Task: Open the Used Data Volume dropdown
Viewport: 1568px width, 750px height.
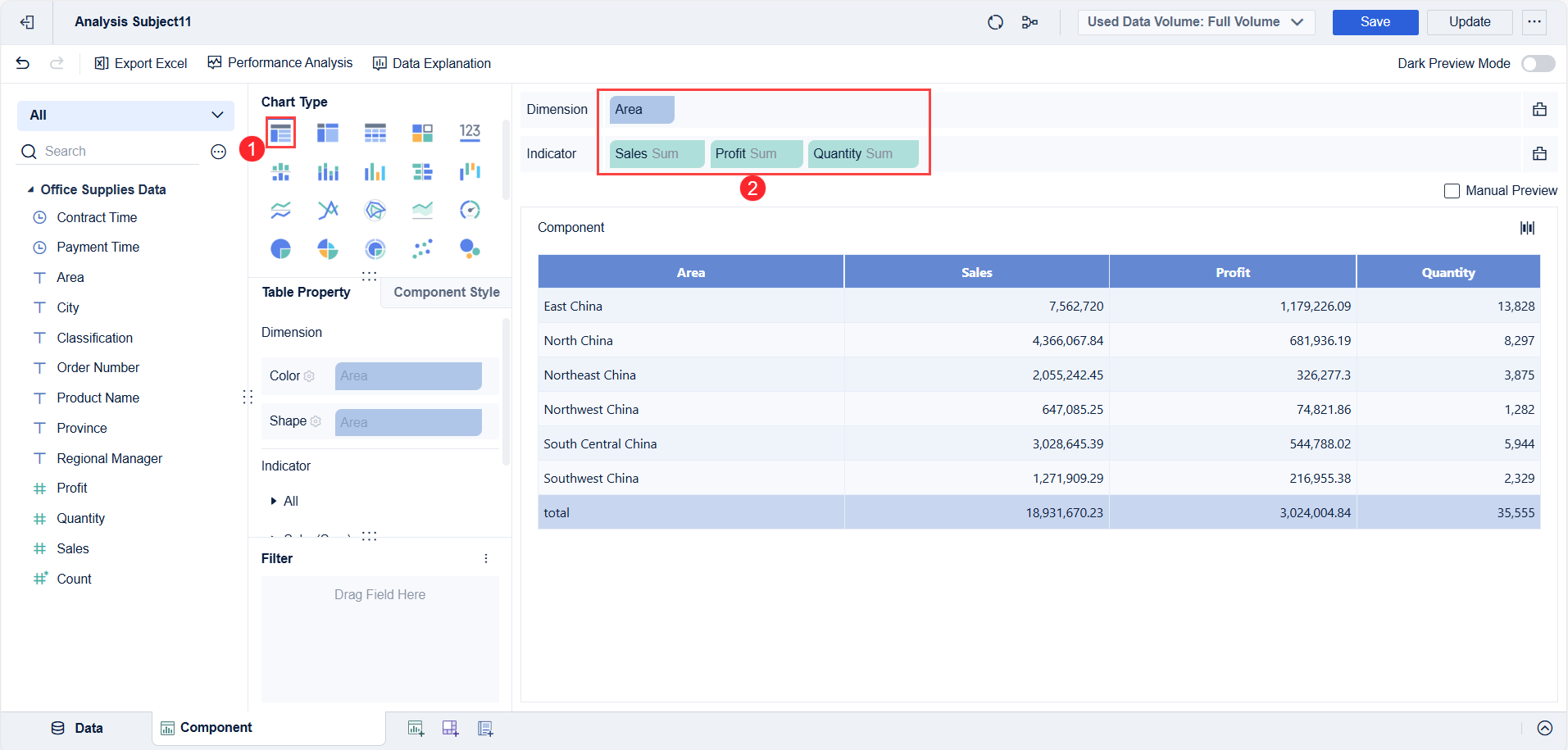Action: (x=1196, y=22)
